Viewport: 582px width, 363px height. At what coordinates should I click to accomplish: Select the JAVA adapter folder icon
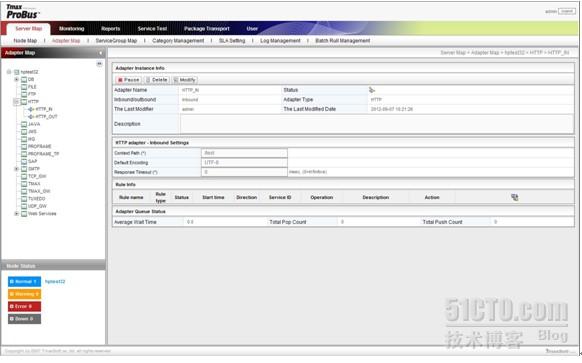pos(24,124)
